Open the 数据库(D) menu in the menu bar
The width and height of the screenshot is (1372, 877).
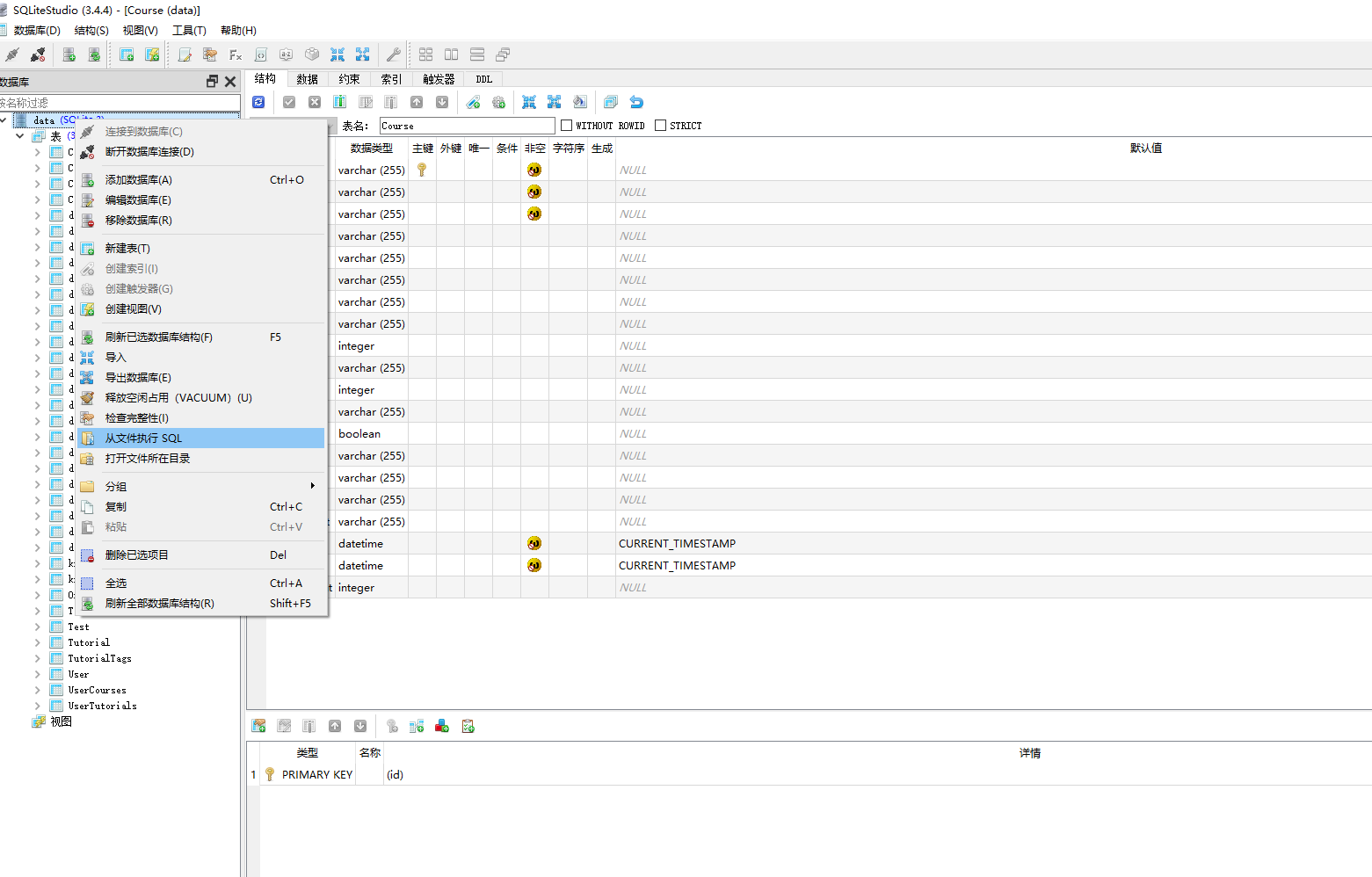37,30
